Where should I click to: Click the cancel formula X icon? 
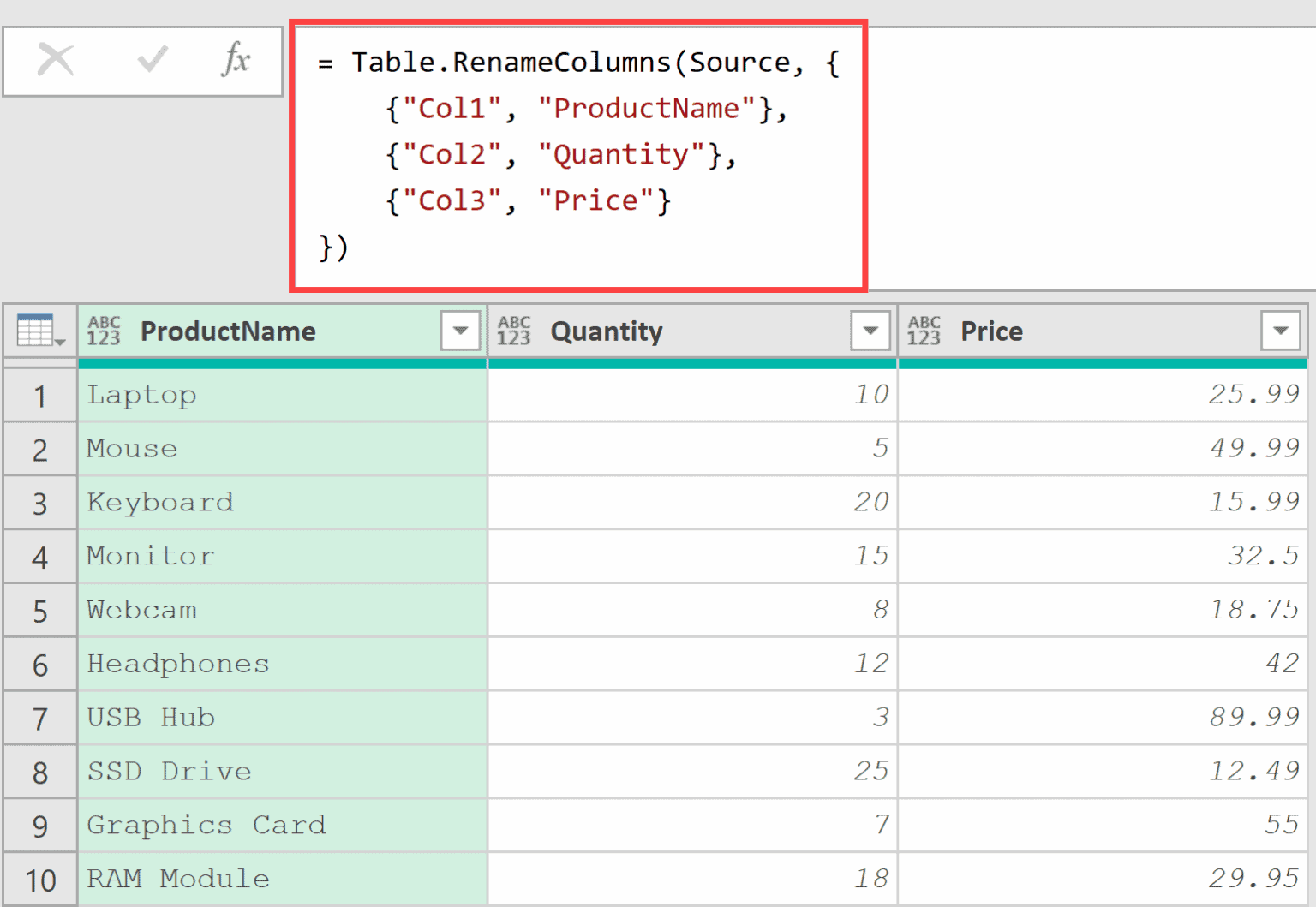pos(56,60)
